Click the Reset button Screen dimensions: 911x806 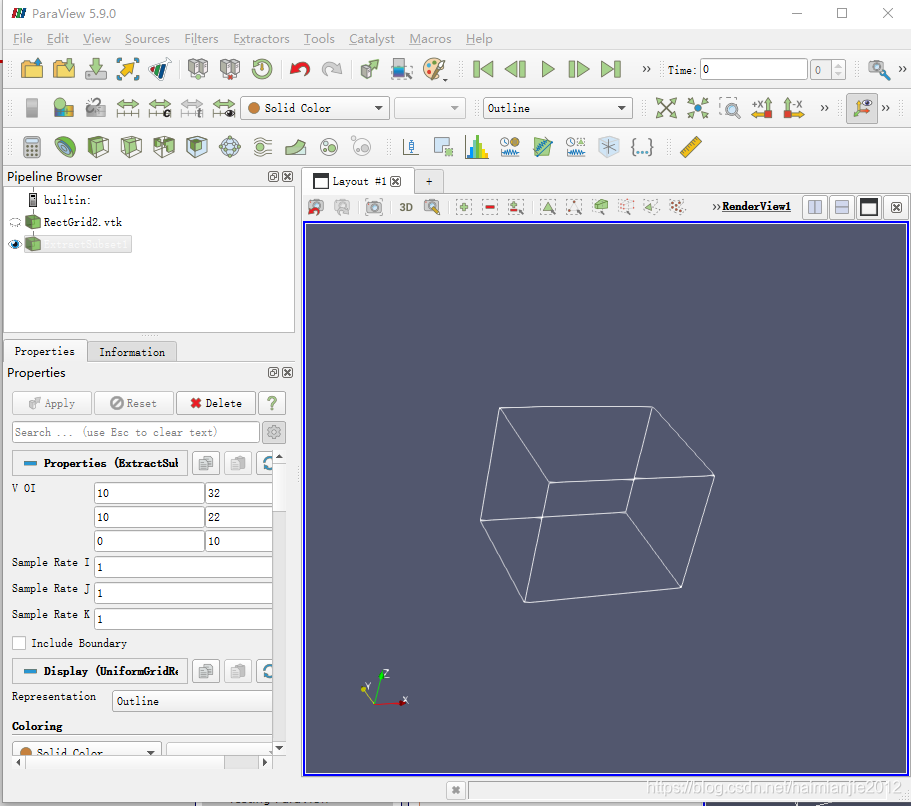(134, 403)
